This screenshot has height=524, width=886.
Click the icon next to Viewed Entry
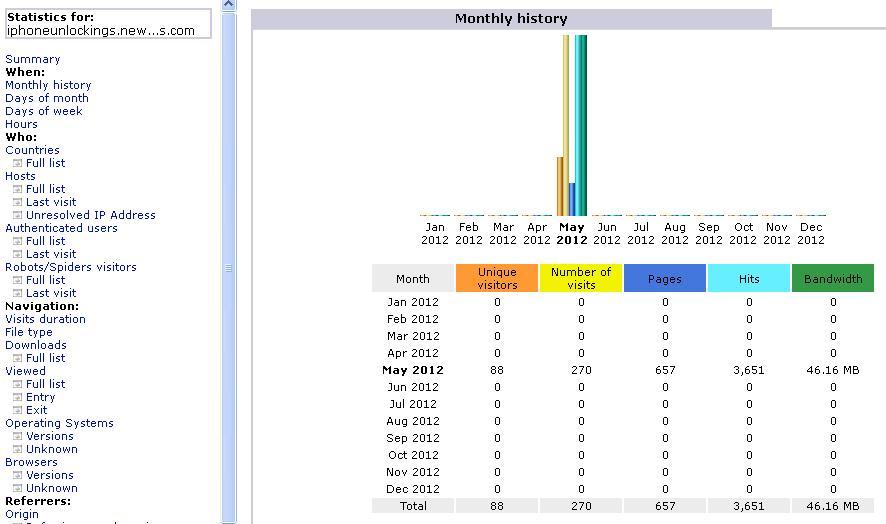point(17,397)
